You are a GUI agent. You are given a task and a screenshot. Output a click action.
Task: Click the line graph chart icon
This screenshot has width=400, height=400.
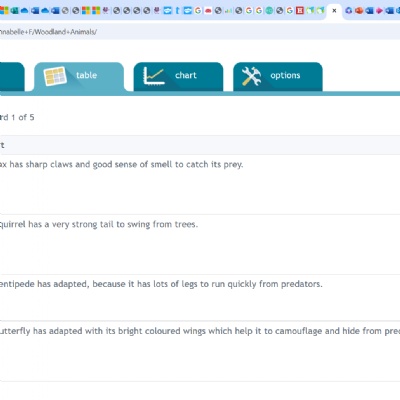point(154,76)
